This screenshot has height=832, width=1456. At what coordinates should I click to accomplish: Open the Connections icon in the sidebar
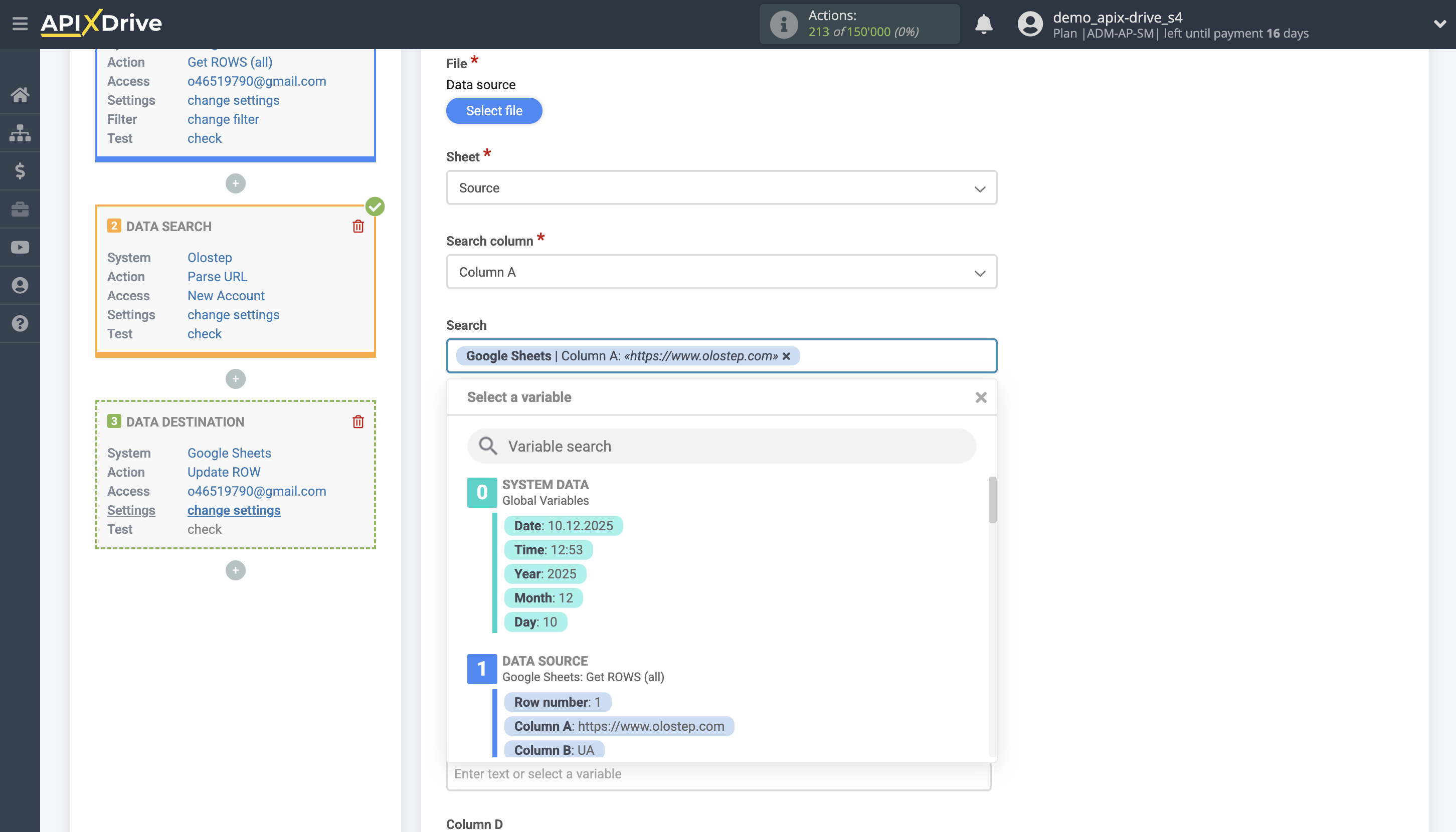21,133
